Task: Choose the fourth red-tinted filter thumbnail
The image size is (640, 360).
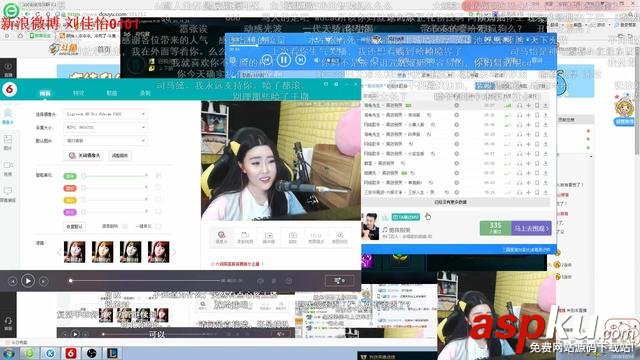Action: click(159, 252)
